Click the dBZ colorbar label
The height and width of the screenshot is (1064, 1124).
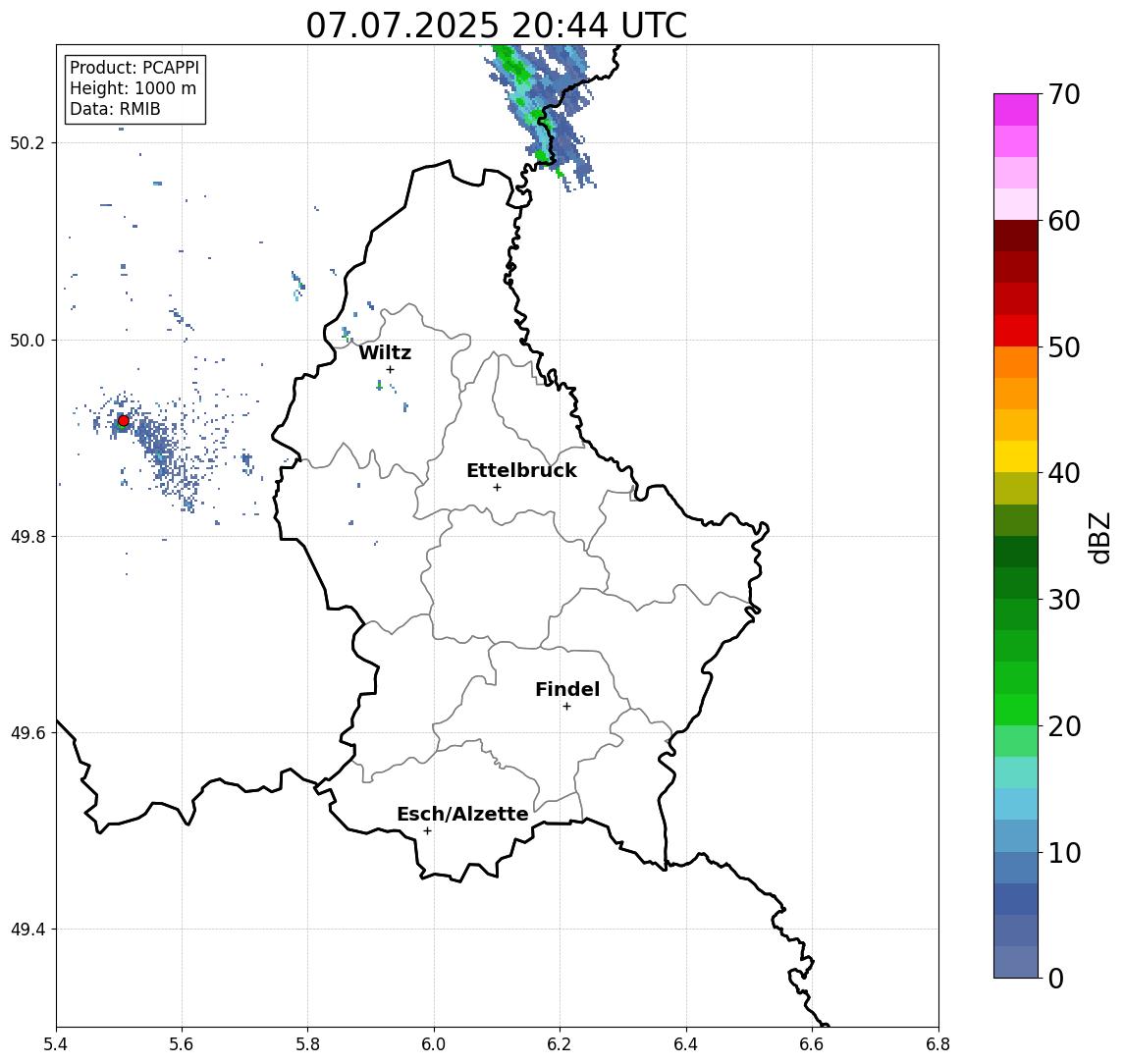(x=1098, y=538)
